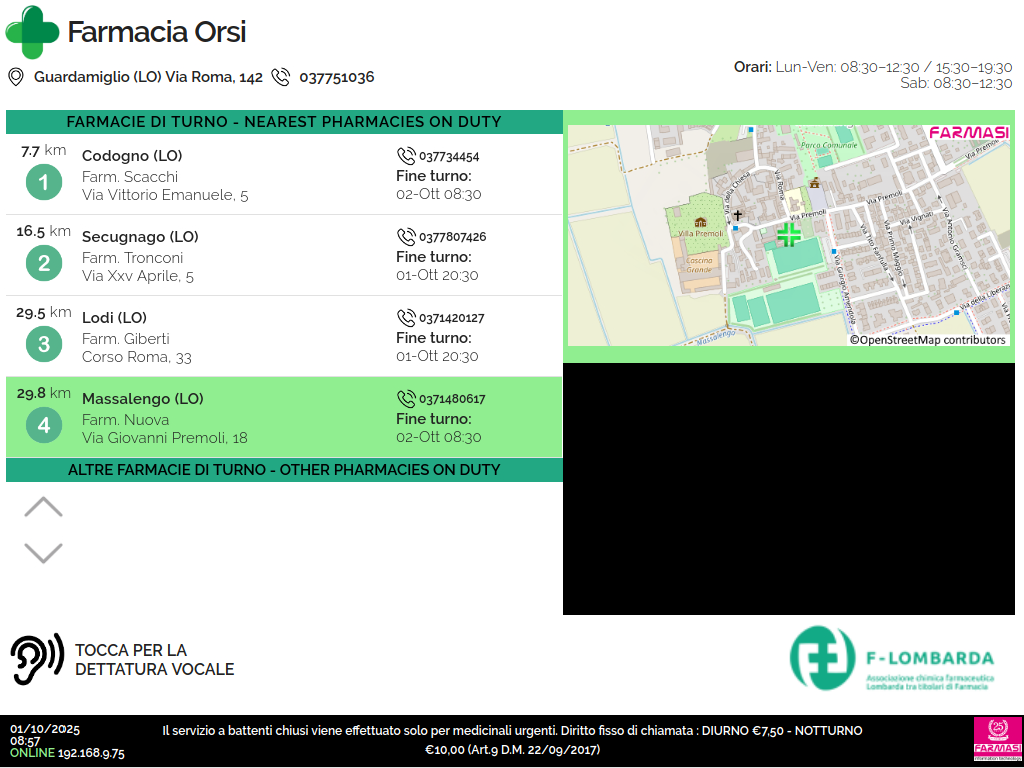Tap the phone icon for Farm. Nuova

406,399
